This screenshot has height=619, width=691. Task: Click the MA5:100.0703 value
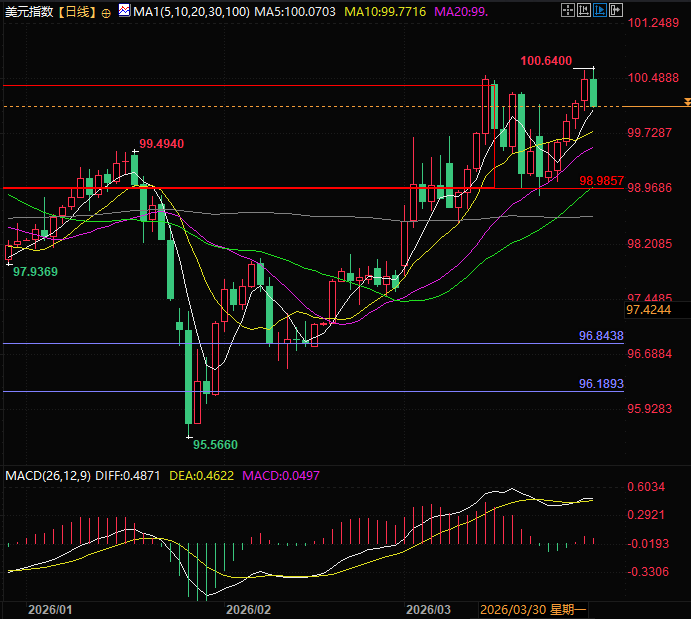pyautogui.click(x=295, y=12)
